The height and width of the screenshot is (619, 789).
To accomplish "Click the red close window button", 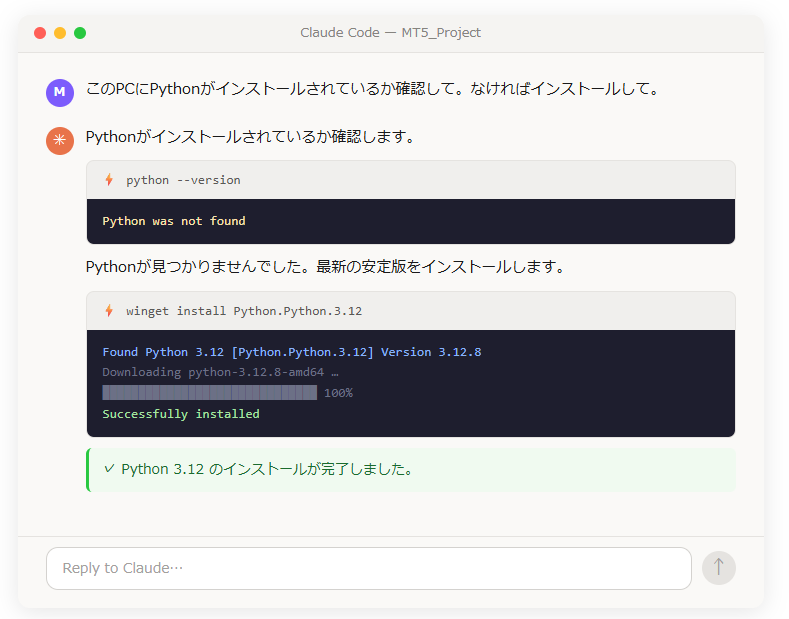I will click(x=40, y=33).
